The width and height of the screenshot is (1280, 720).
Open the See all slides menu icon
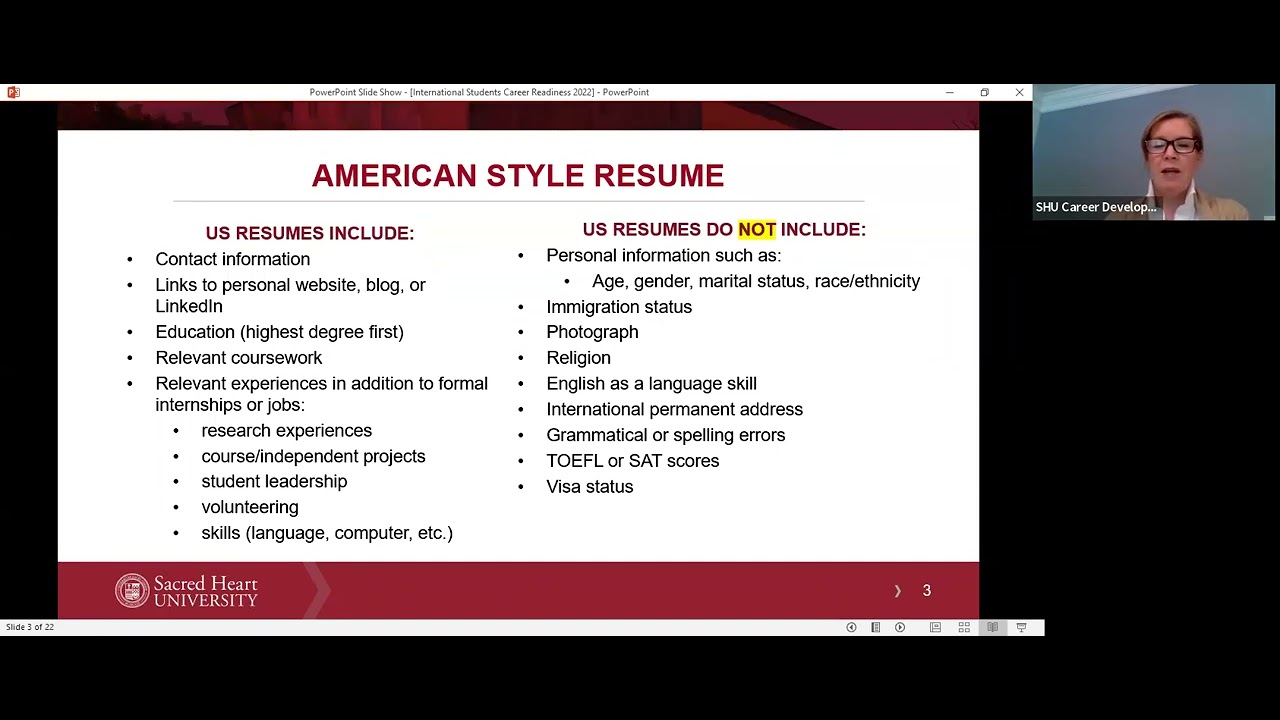coord(875,627)
